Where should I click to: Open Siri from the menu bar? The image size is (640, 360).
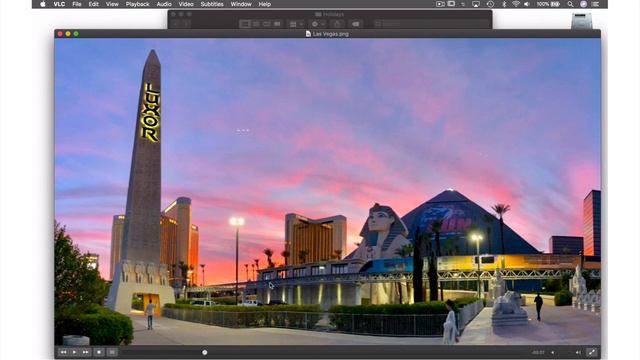click(584, 4)
